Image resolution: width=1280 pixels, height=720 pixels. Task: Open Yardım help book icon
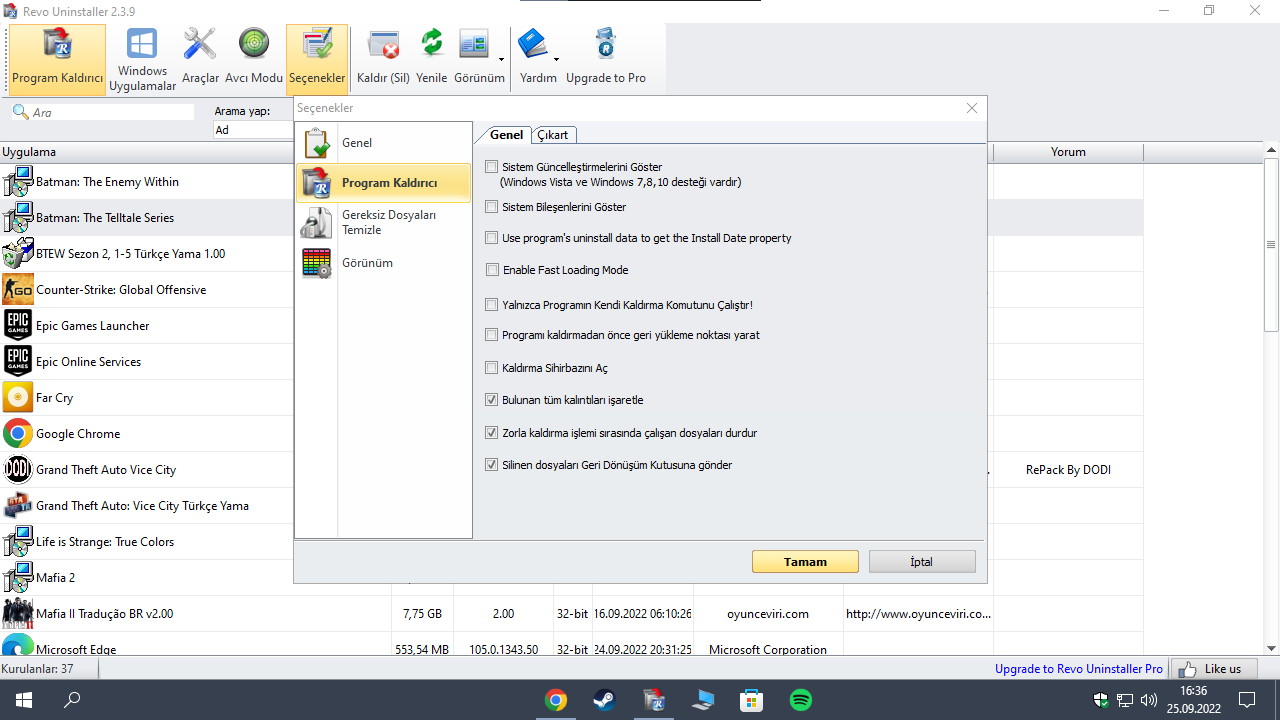(x=533, y=45)
